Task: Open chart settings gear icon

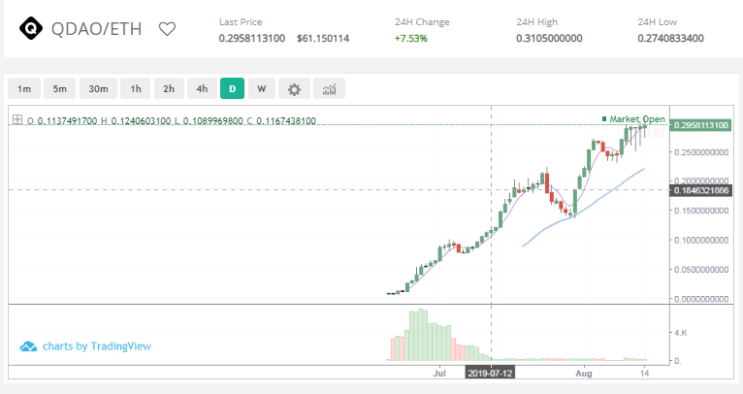Action: click(294, 89)
